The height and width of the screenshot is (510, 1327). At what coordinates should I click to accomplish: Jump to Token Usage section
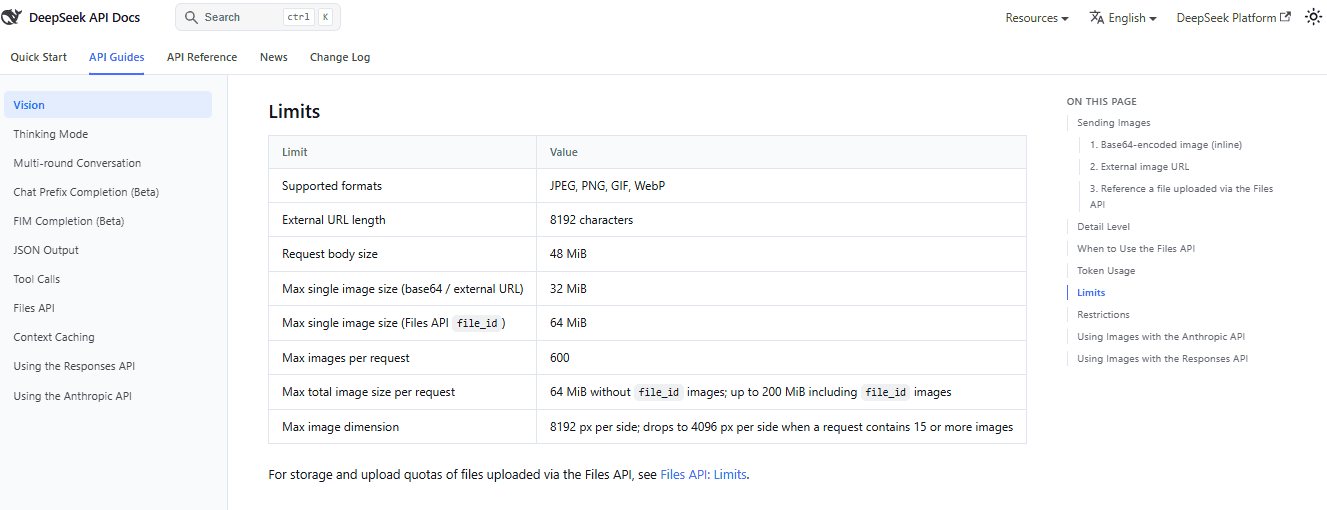1106,271
